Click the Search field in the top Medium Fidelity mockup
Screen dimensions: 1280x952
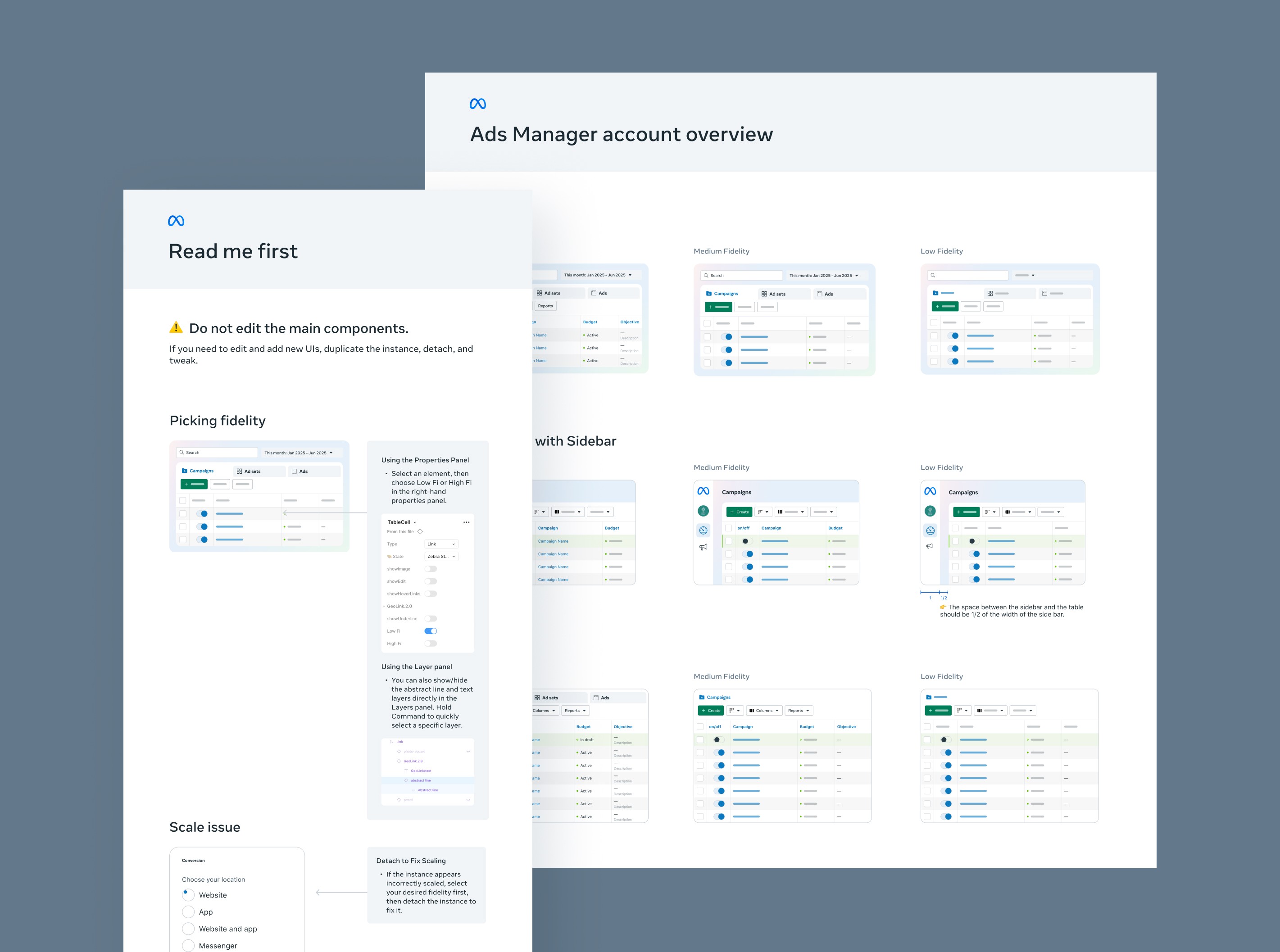click(x=742, y=276)
